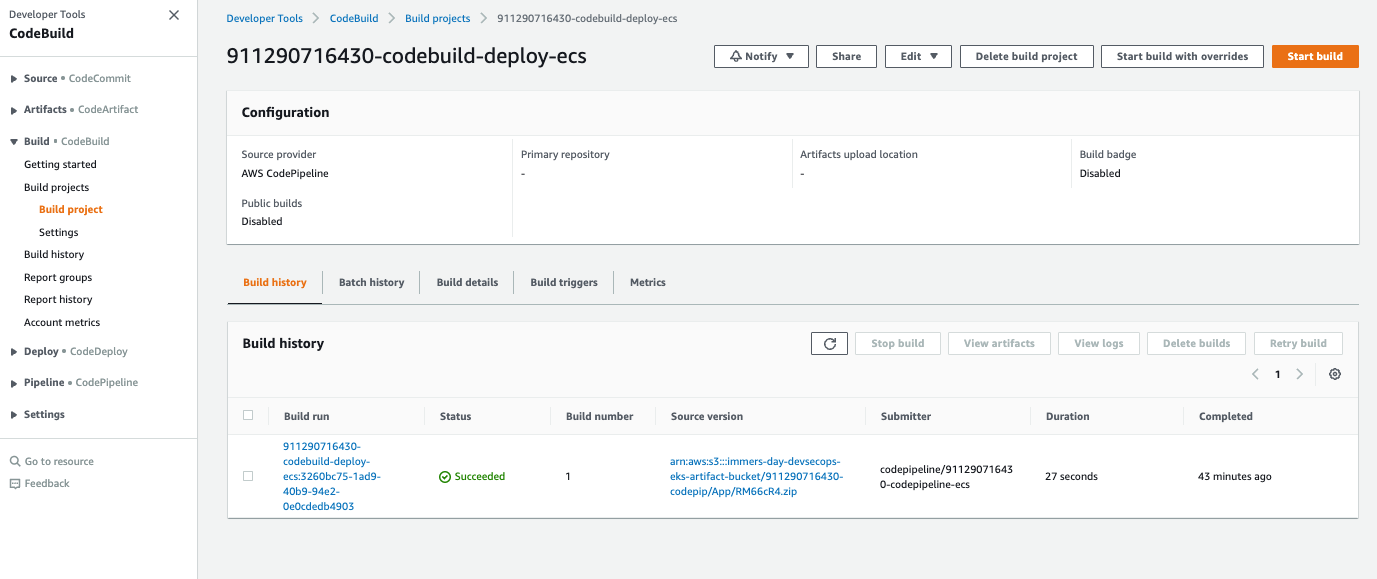Viewport: 1377px width, 579px height.
Task: Tick the checkbox for build run 3260bc75
Action: pos(248,476)
